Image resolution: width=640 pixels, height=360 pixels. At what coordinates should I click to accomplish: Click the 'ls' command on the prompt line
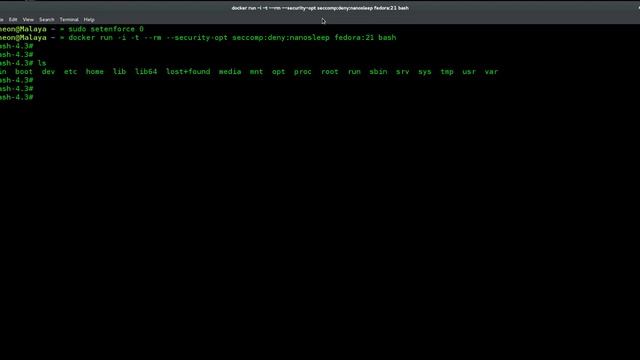click(42, 63)
